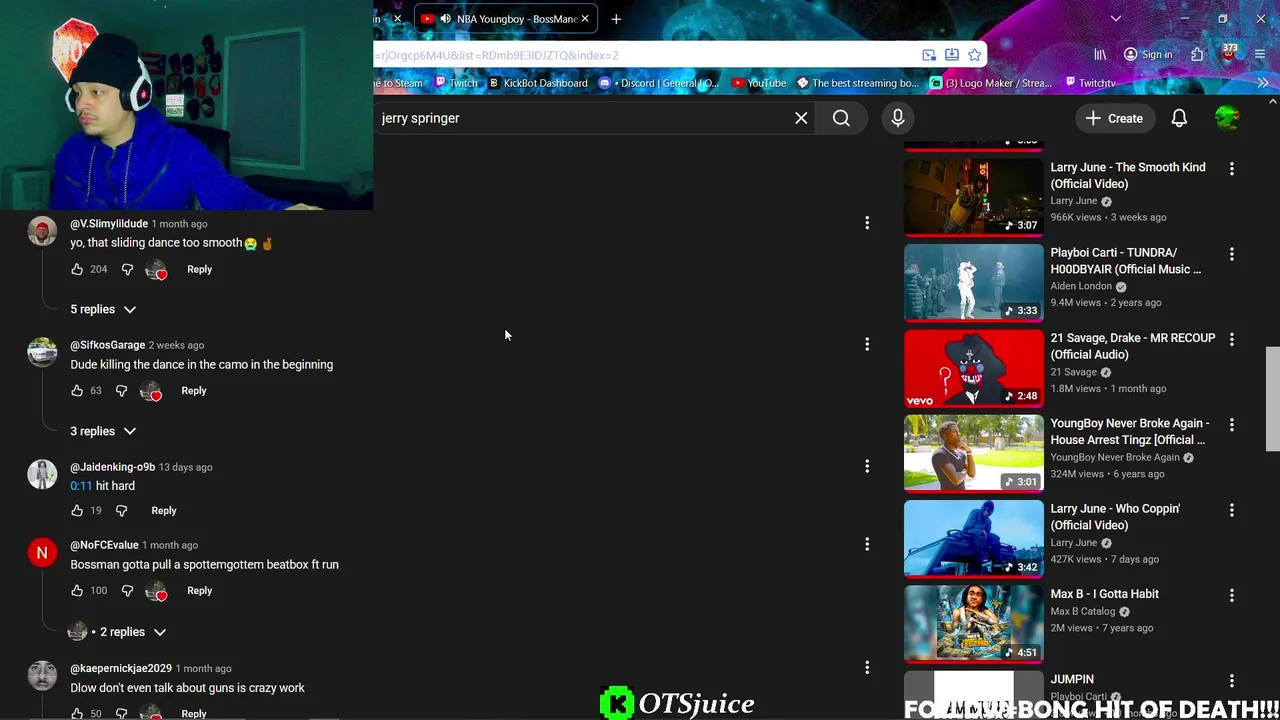Dislike the SifkosGarage comment
Viewport: 1280px width, 720px height.
[x=121, y=391]
